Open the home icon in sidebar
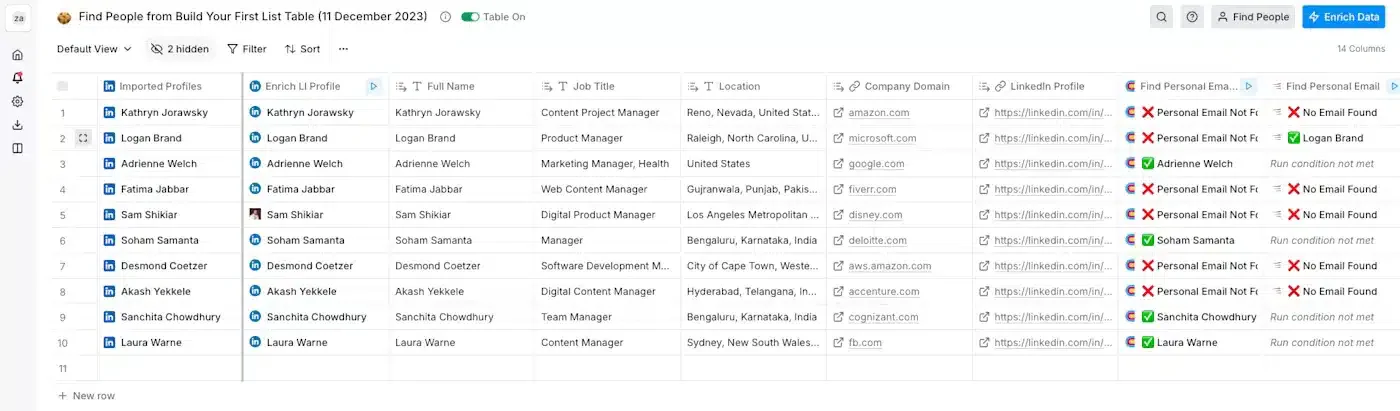The width and height of the screenshot is (1400, 411). tap(17, 55)
